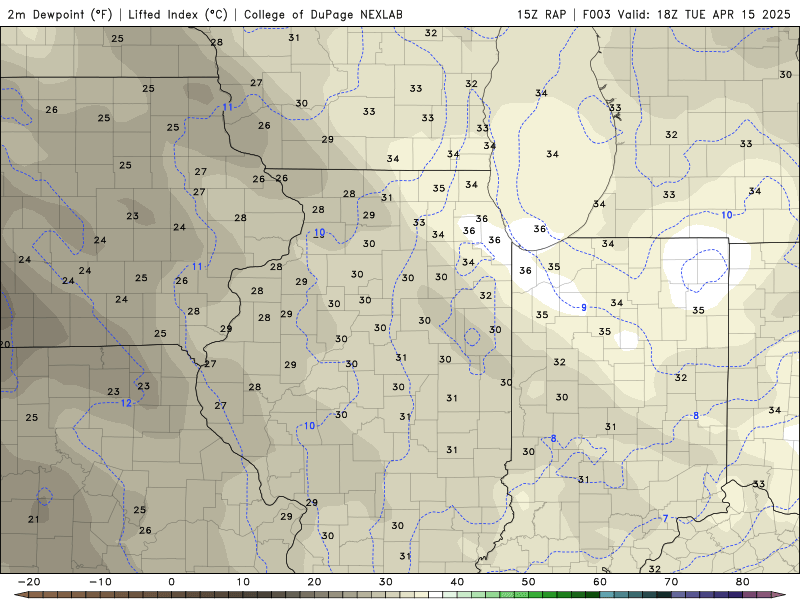Select the "70" colorbar tick label
This screenshot has width=800, height=600.
tap(671, 582)
